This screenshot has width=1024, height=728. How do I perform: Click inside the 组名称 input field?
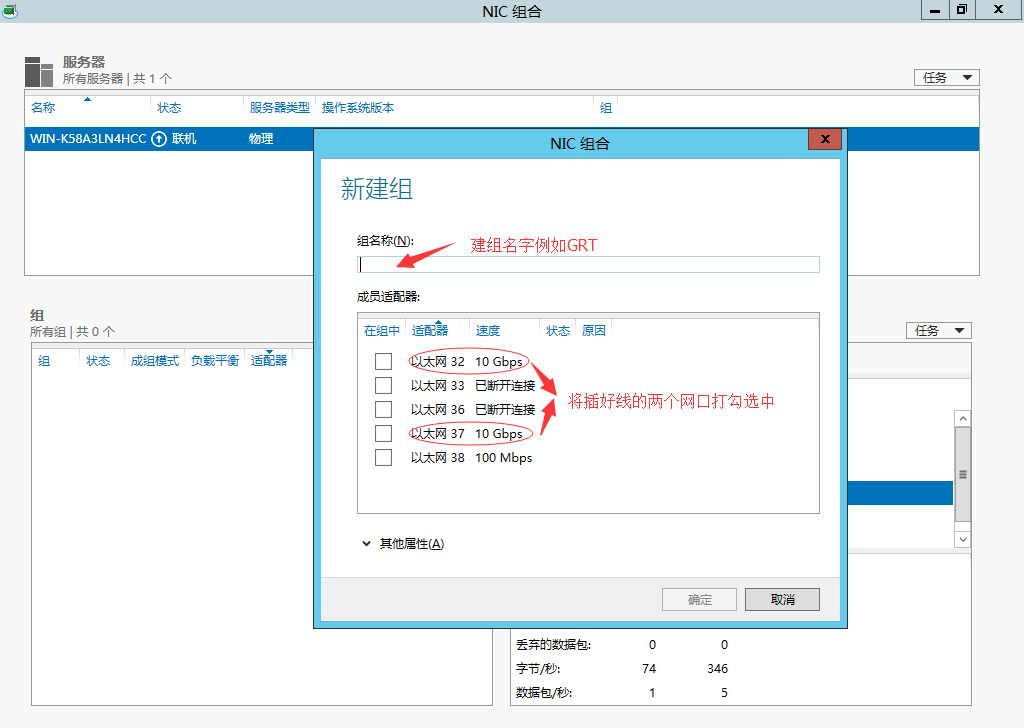pyautogui.click(x=587, y=264)
